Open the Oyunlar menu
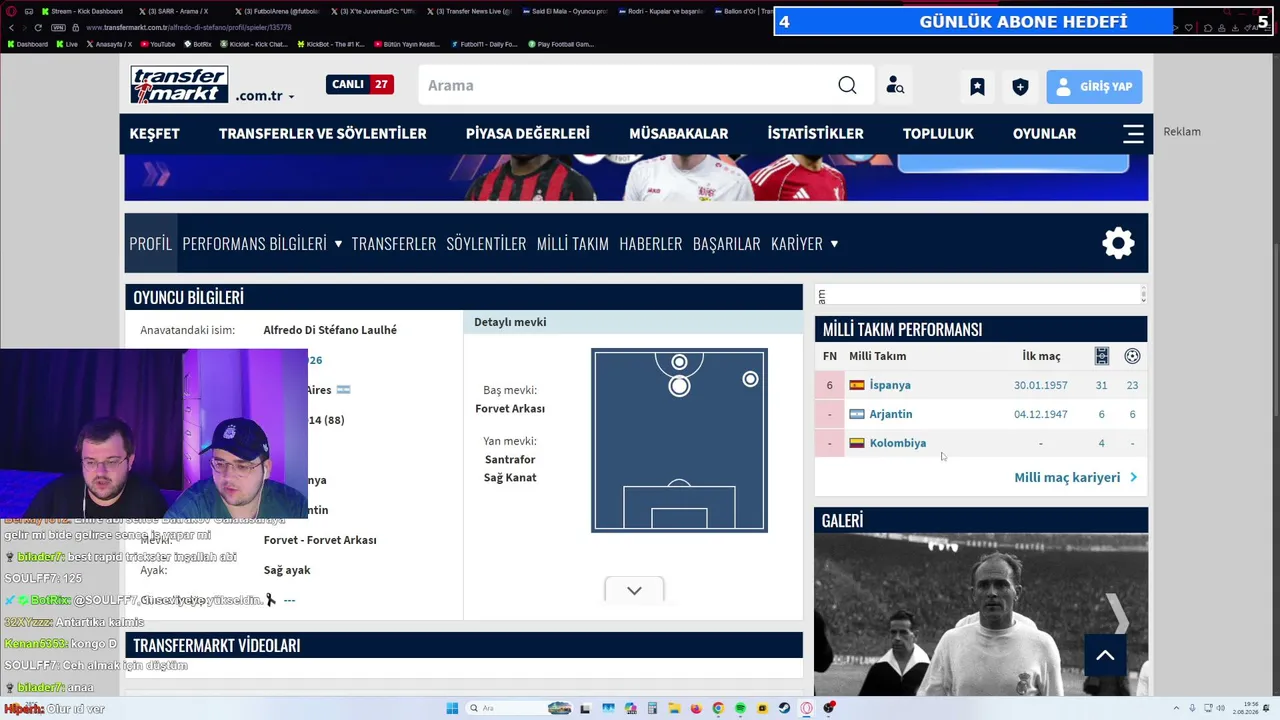 [1044, 134]
